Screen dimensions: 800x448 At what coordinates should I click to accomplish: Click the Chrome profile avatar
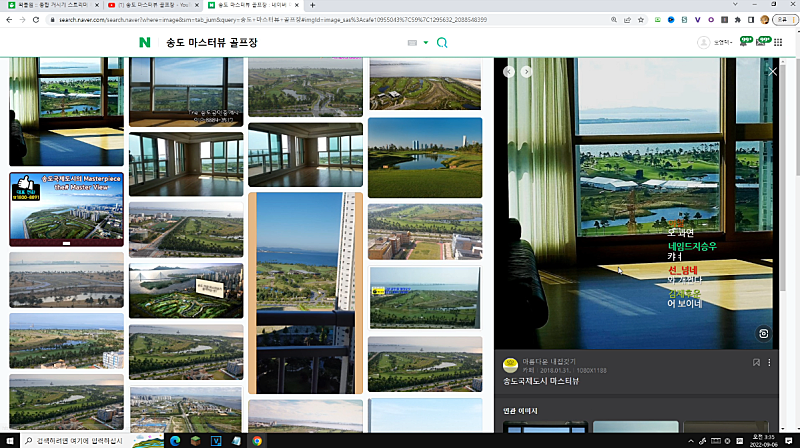[764, 19]
